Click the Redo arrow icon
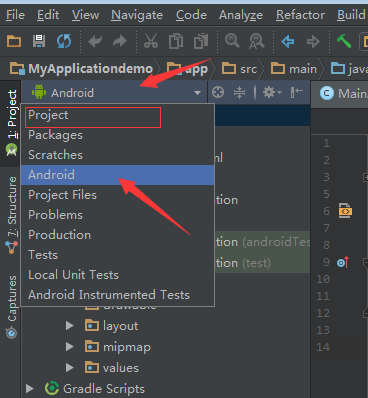Screen dimensions: 368x398 [x=120, y=41]
